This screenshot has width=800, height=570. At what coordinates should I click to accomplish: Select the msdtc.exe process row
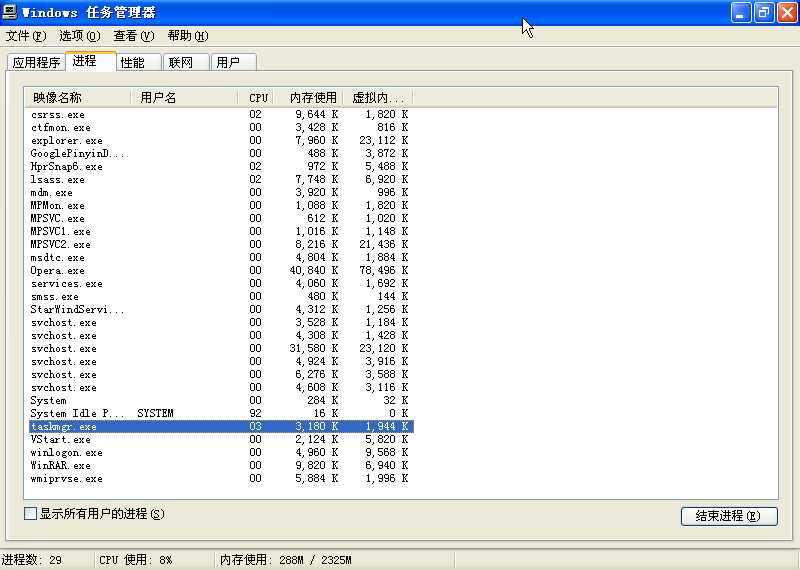[x=221, y=257]
